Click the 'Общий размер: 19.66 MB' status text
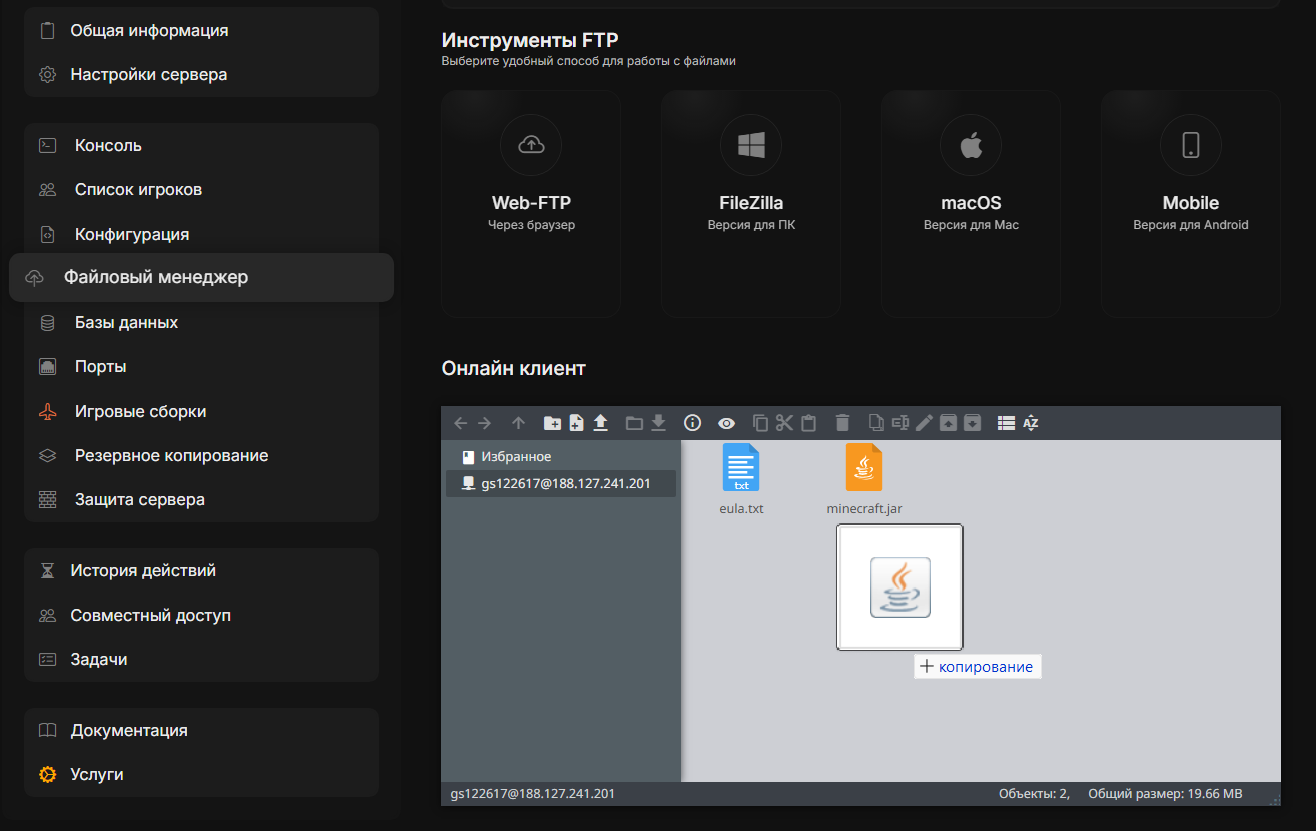Image resolution: width=1316 pixels, height=831 pixels. click(x=1165, y=793)
